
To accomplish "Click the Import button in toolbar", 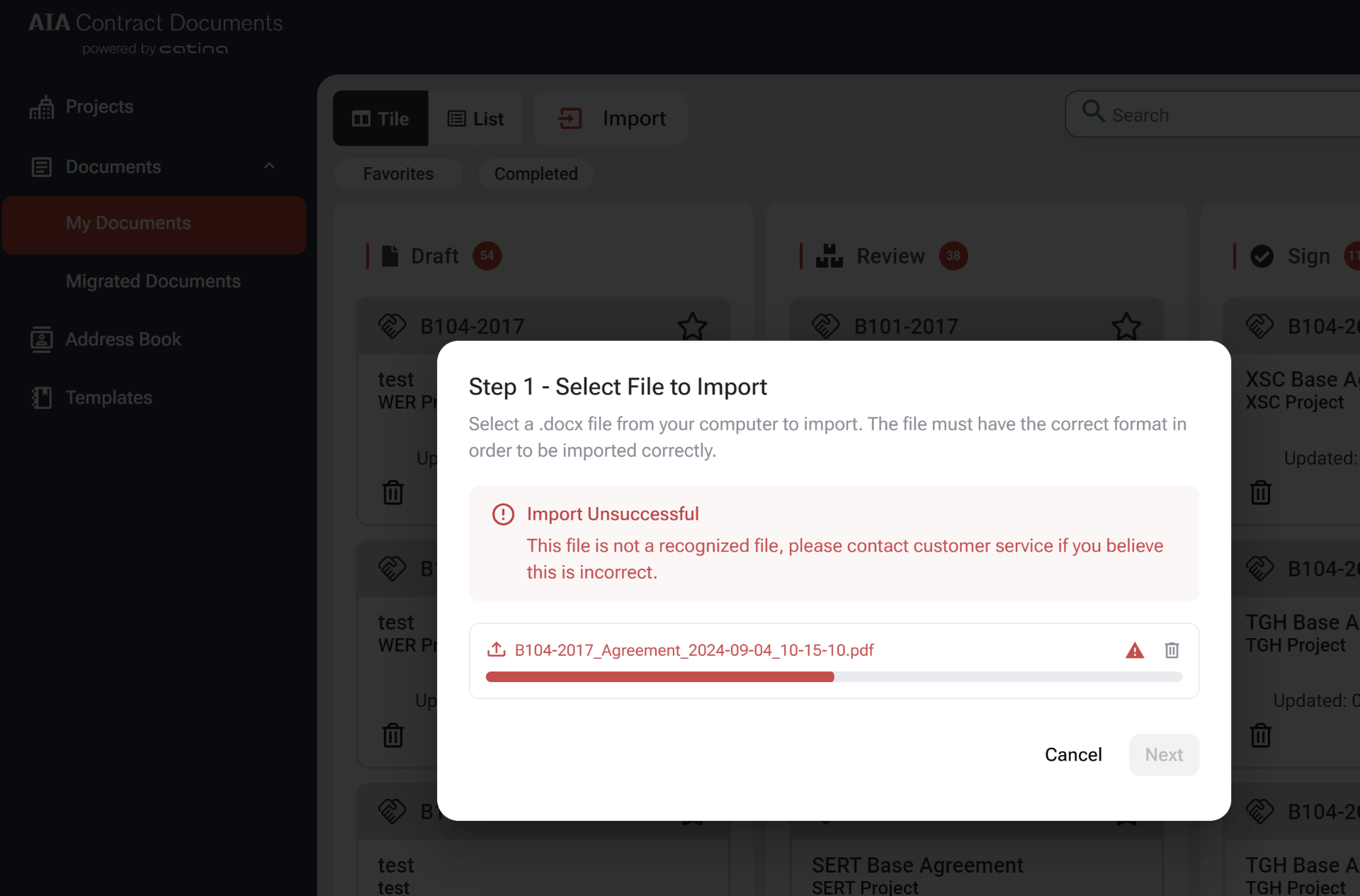I will 611,118.
